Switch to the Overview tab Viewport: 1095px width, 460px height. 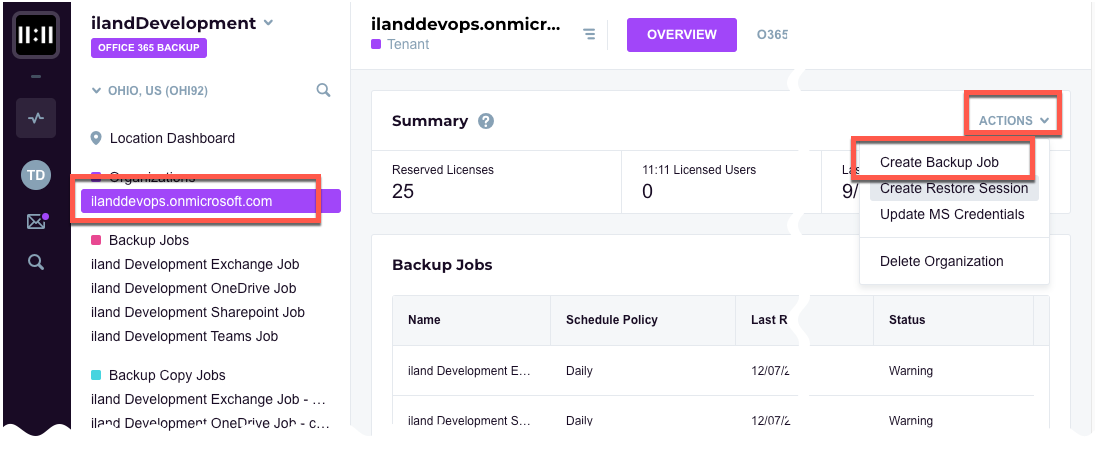pyautogui.click(x=681, y=35)
